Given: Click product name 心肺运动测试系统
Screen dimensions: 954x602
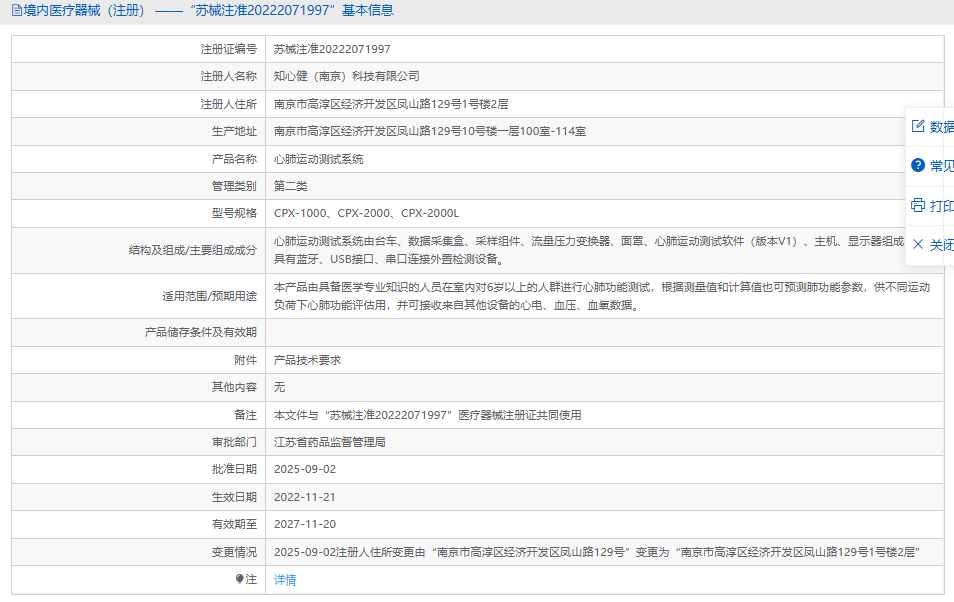Looking at the screenshot, I should (x=319, y=159).
